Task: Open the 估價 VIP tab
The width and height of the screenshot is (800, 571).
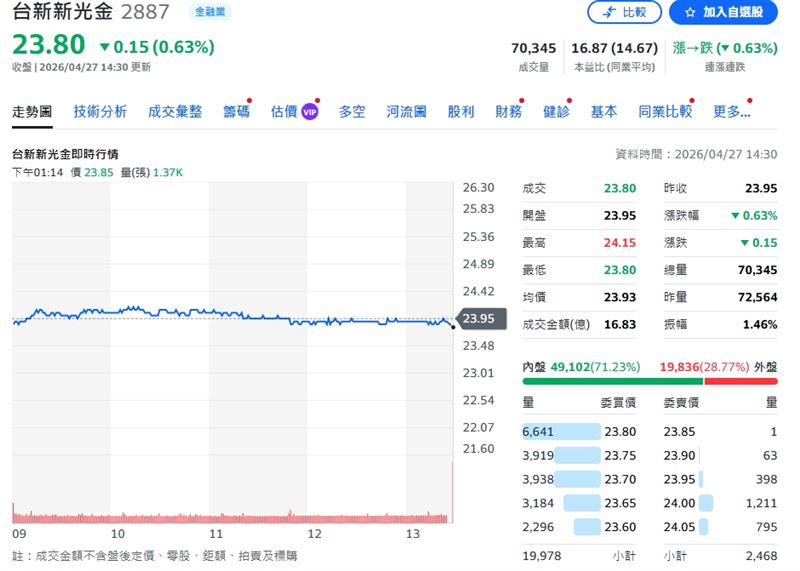Action: 294,111
